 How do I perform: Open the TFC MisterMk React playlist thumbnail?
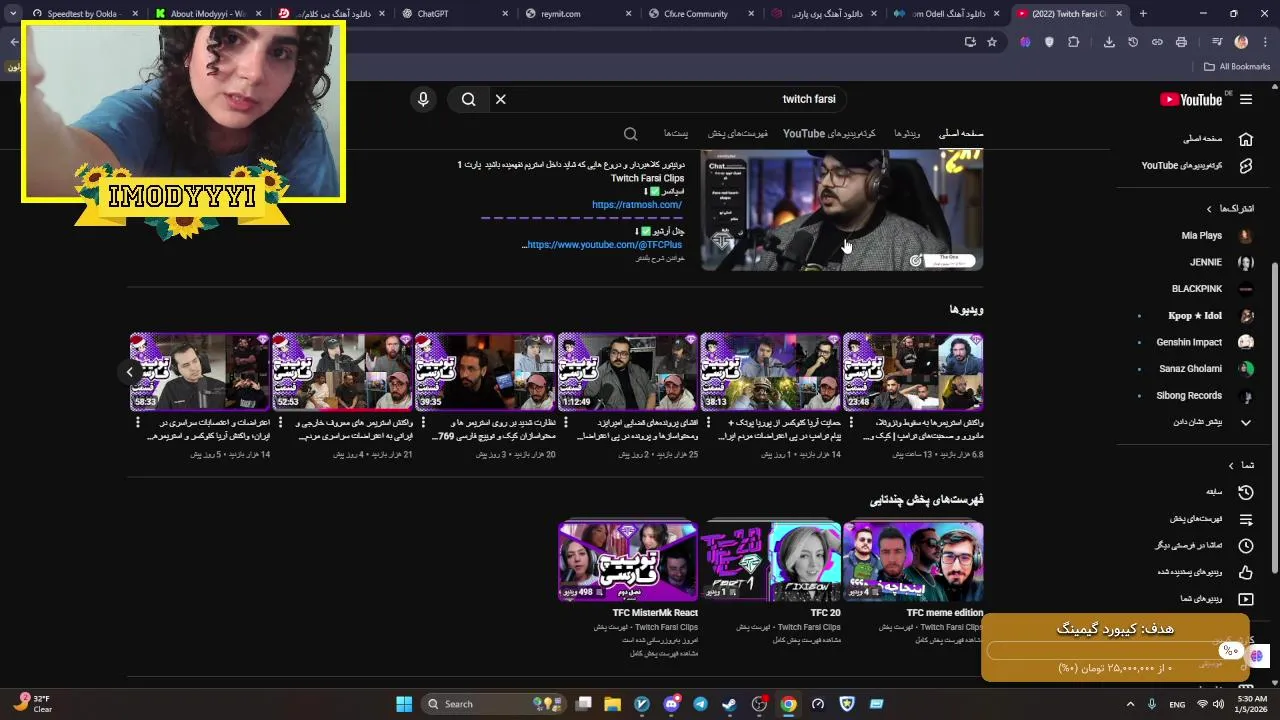coord(628,561)
